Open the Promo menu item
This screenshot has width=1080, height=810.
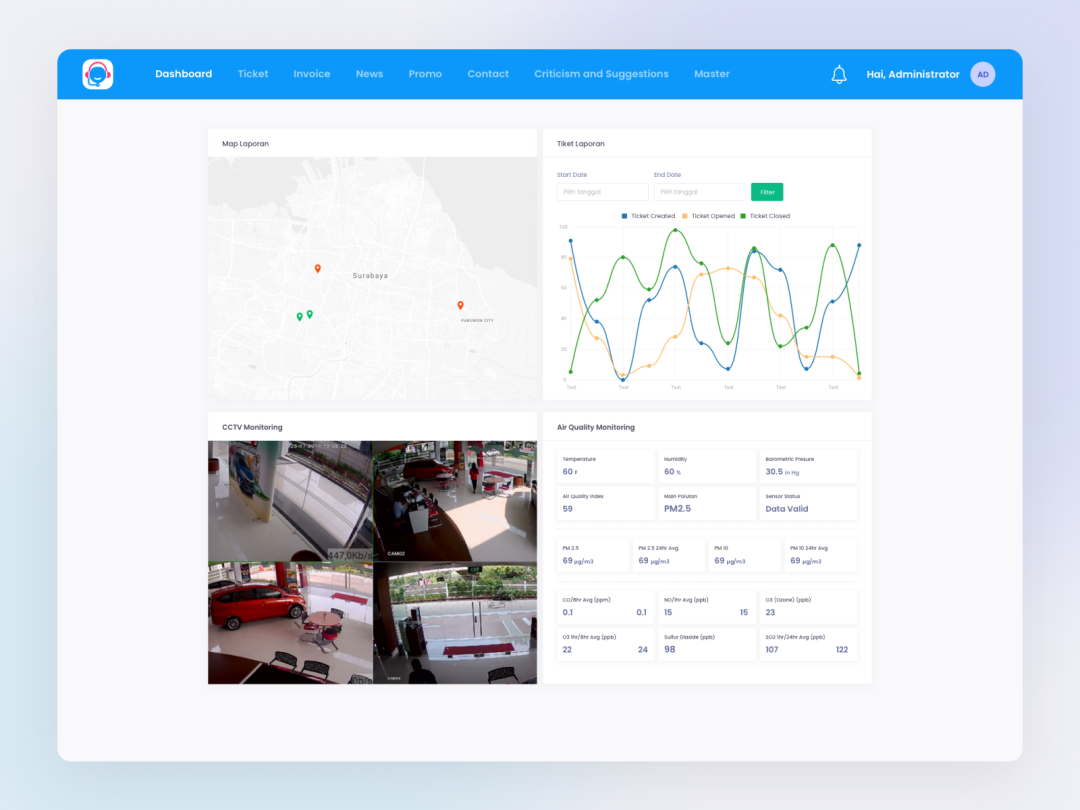pyautogui.click(x=425, y=74)
